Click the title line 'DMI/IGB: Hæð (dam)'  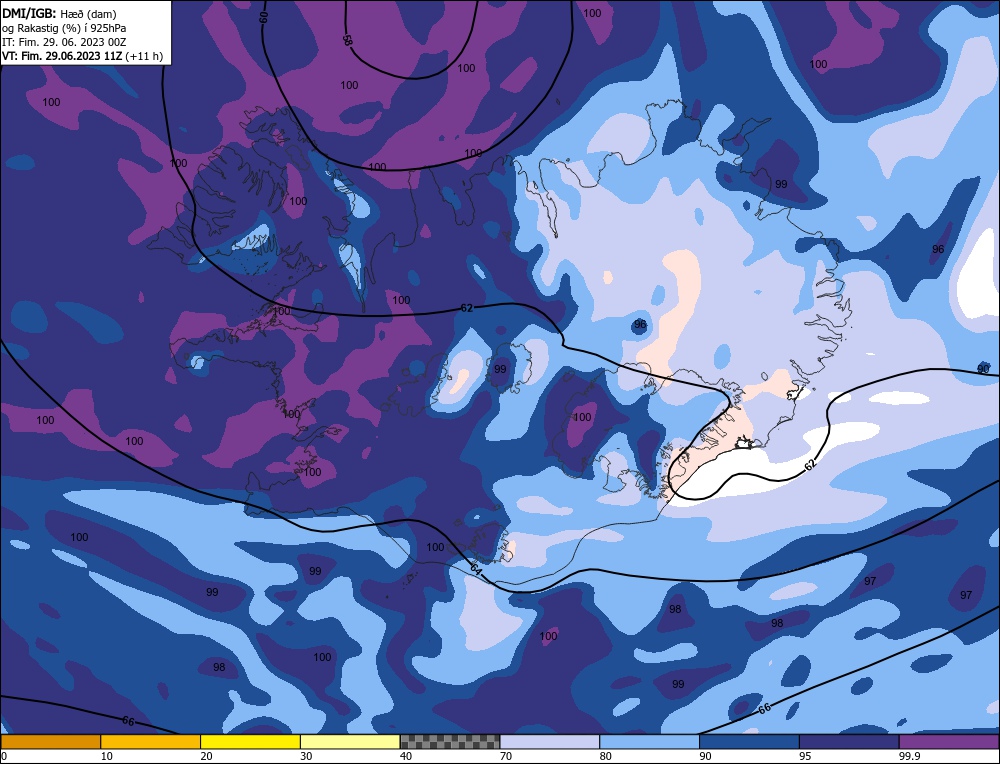59,13
